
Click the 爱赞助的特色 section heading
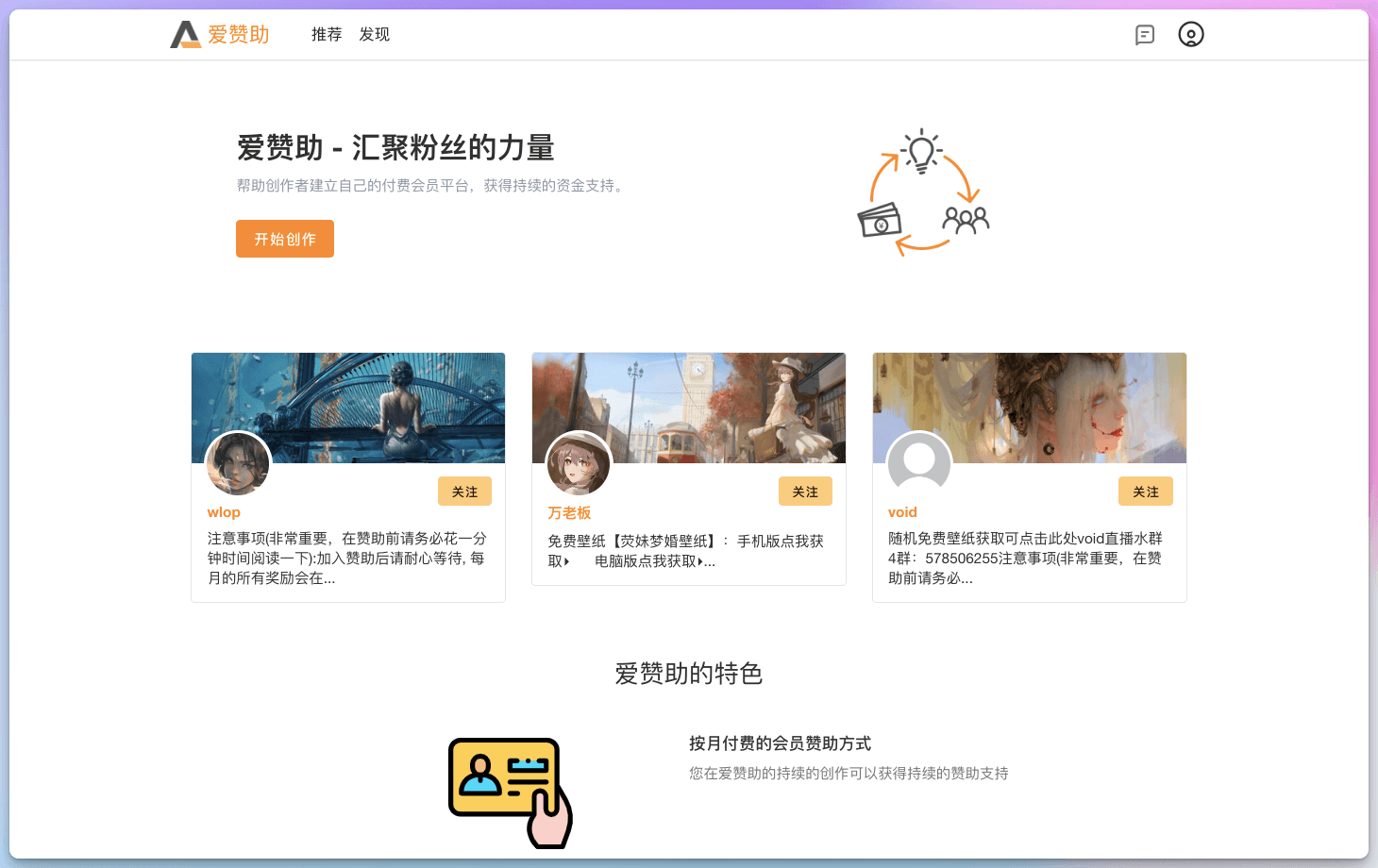689,674
